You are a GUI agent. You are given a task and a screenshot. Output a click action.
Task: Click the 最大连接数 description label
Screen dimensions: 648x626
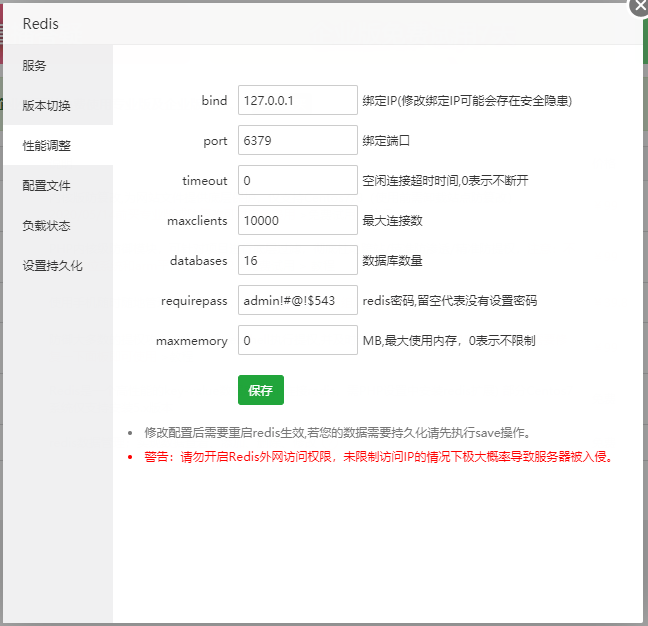click(392, 221)
